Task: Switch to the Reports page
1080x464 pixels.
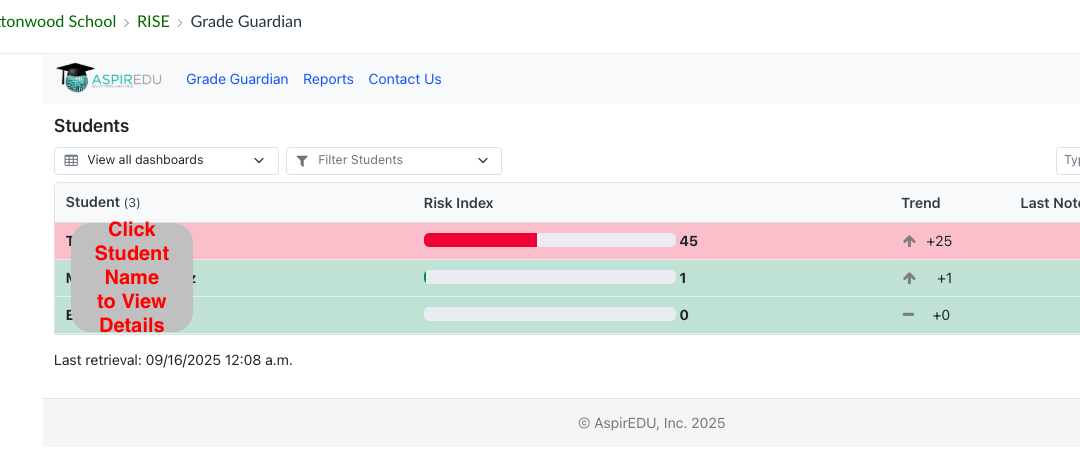Action: click(x=328, y=79)
